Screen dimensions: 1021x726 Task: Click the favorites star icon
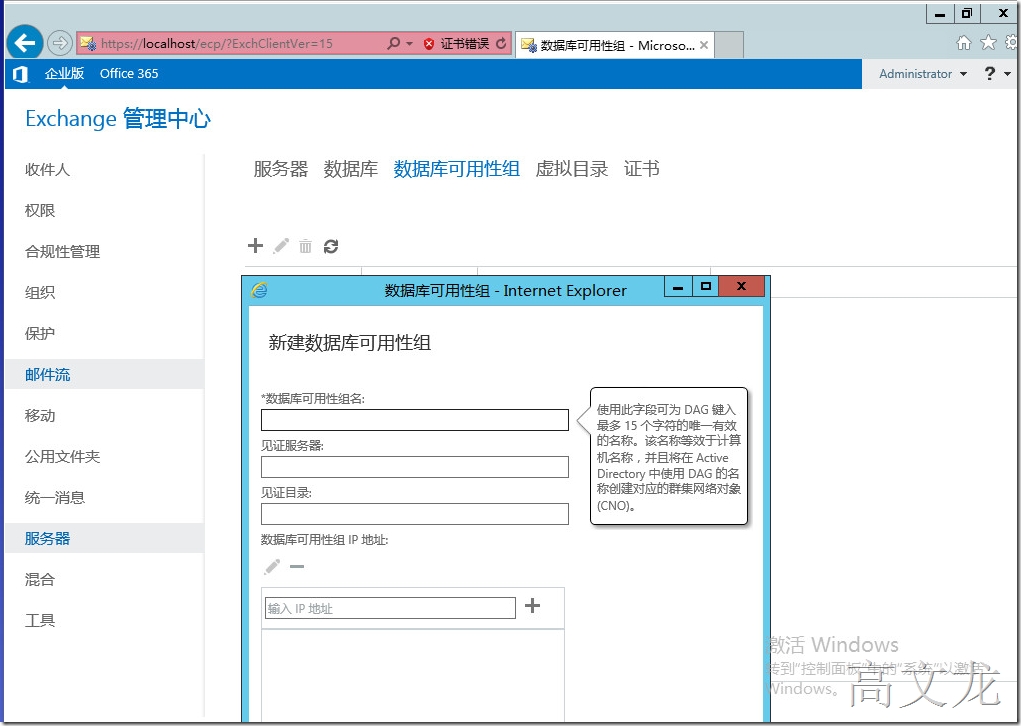[988, 43]
